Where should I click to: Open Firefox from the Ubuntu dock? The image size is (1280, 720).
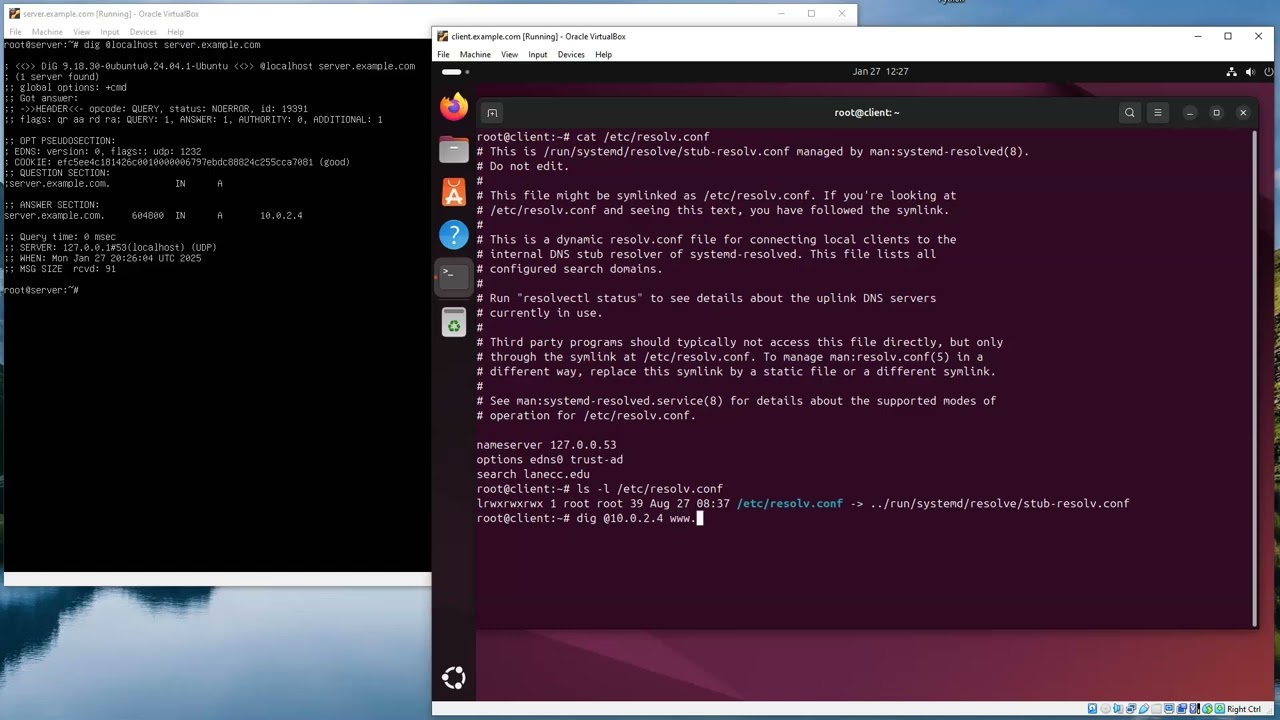pos(454,107)
